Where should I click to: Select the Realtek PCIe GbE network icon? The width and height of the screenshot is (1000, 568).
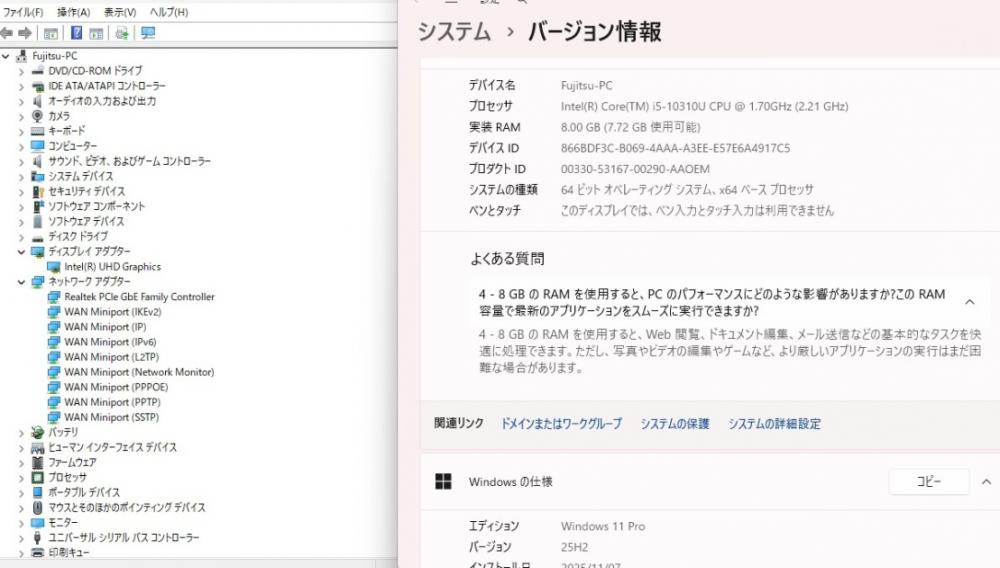(x=54, y=296)
